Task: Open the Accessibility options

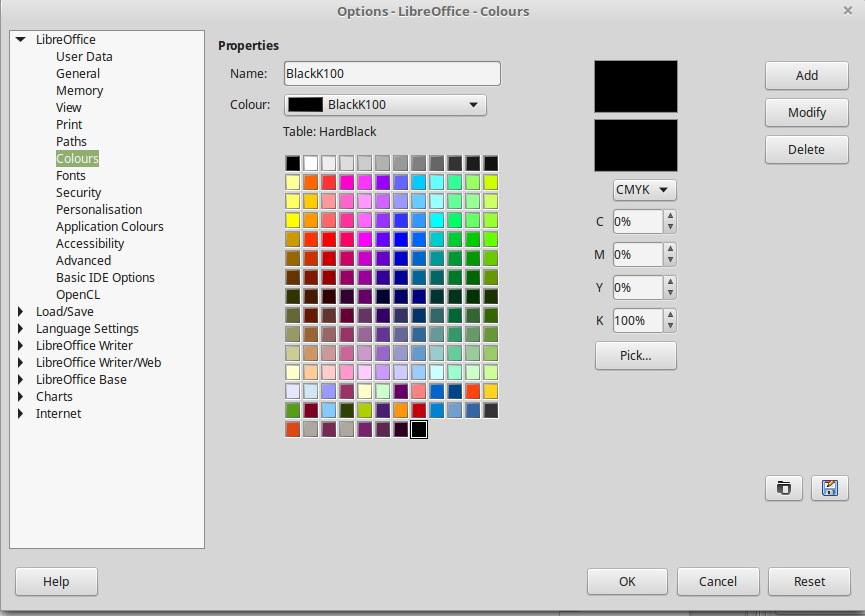Action: pos(90,244)
